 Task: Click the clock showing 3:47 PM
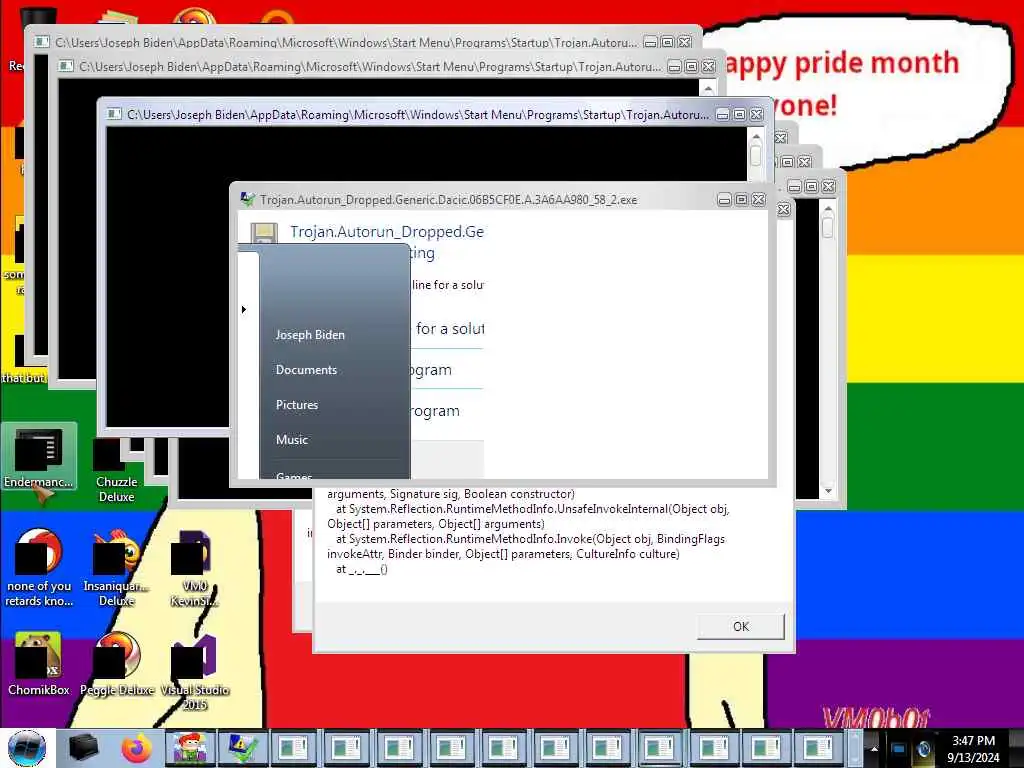[973, 741]
